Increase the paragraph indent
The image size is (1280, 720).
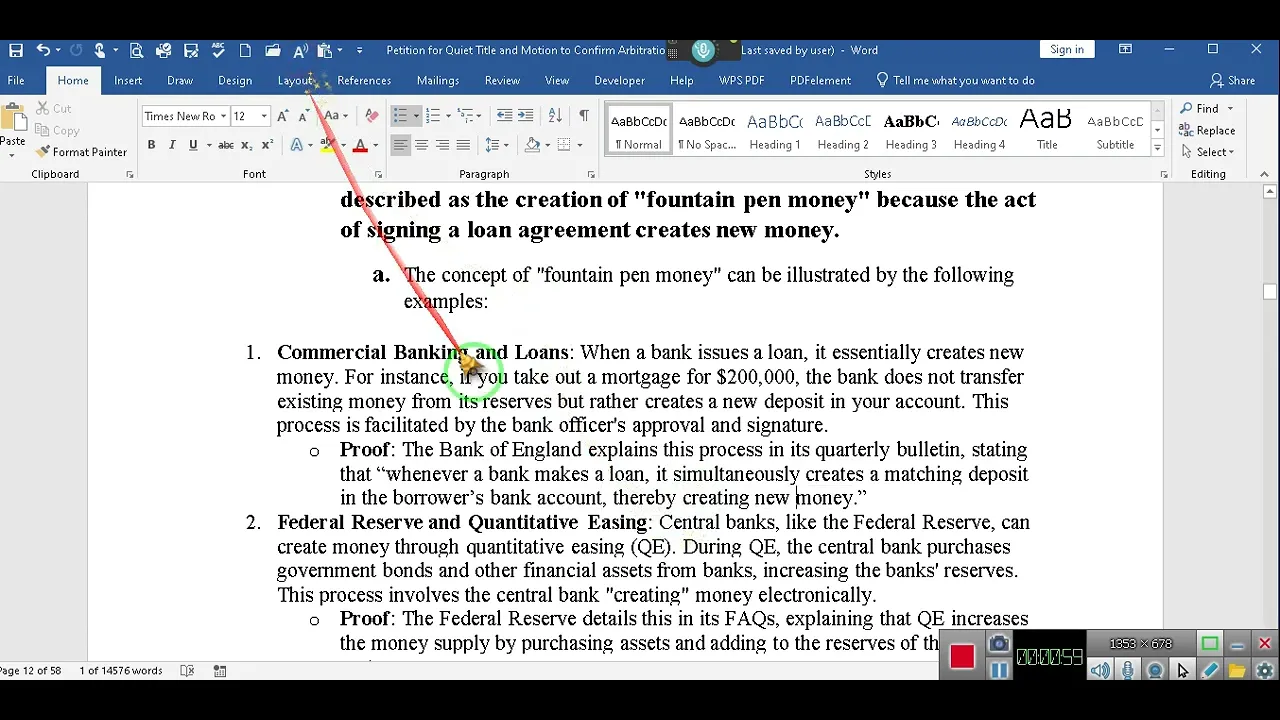tap(527, 116)
